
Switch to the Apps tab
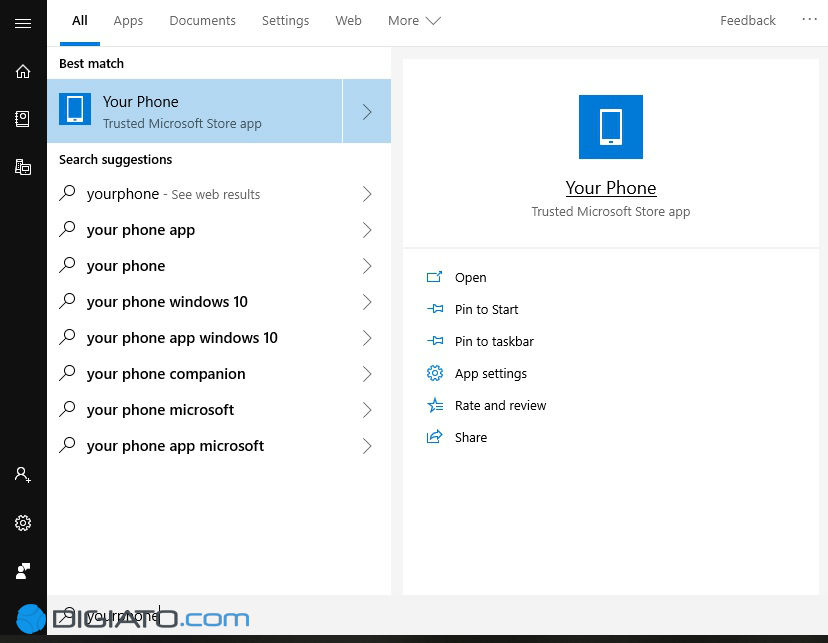click(x=128, y=21)
